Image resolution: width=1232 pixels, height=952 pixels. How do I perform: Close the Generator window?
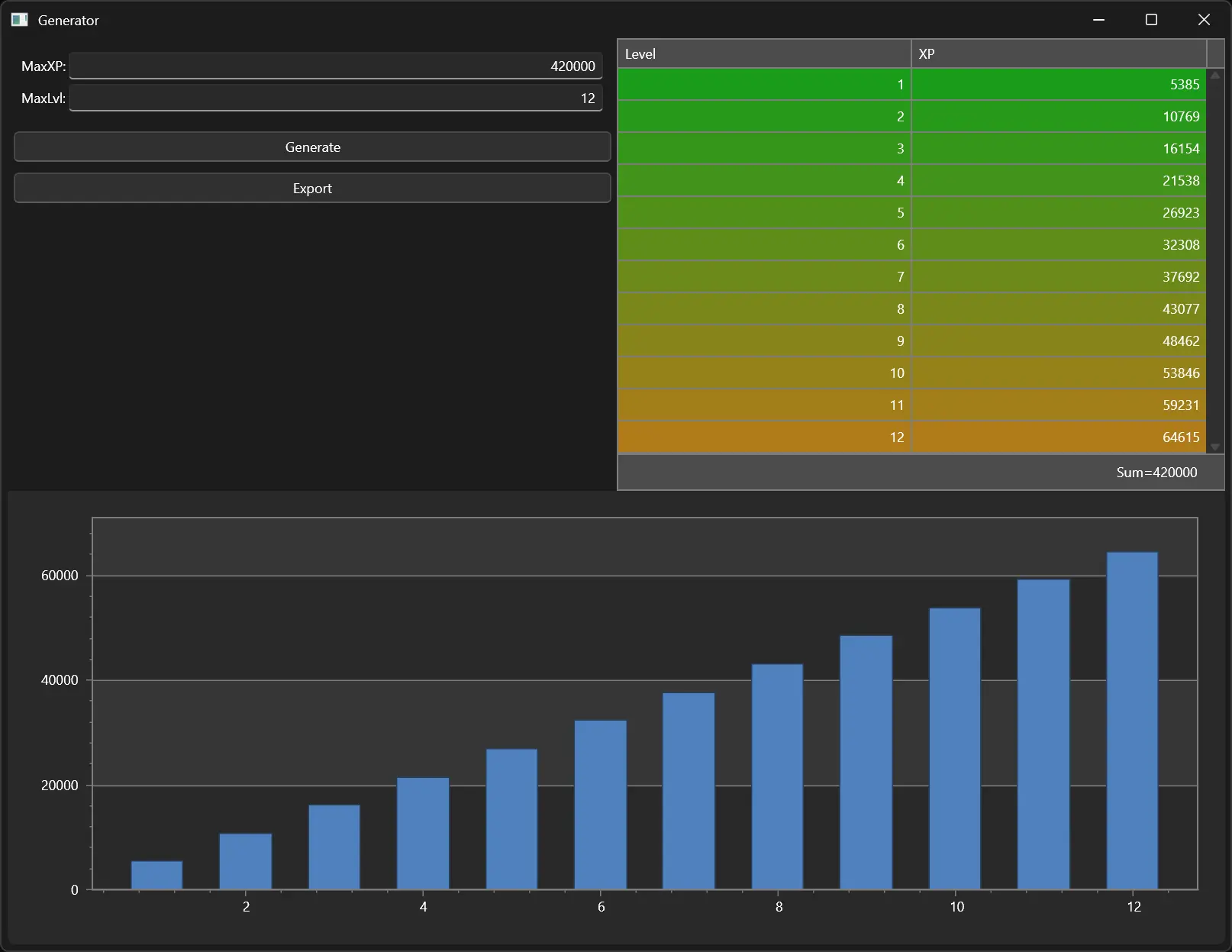pos(1204,20)
